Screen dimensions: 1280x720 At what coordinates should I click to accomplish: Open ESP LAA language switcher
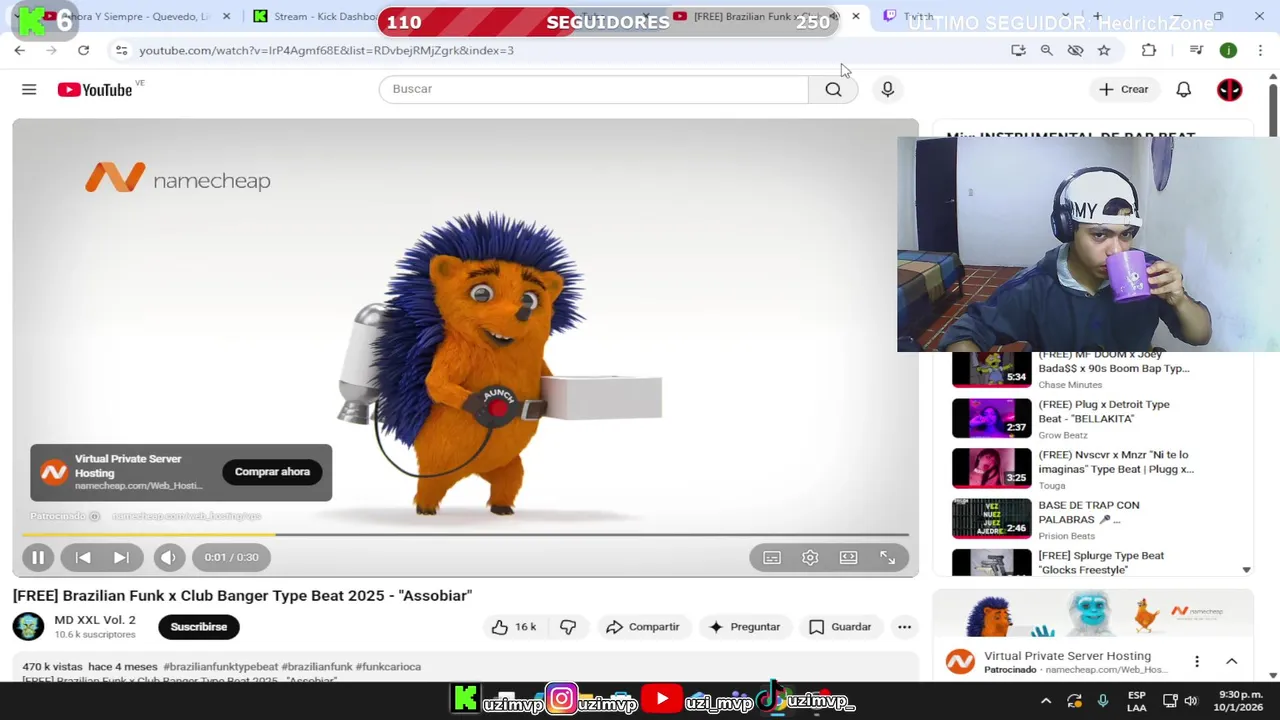(1136, 701)
